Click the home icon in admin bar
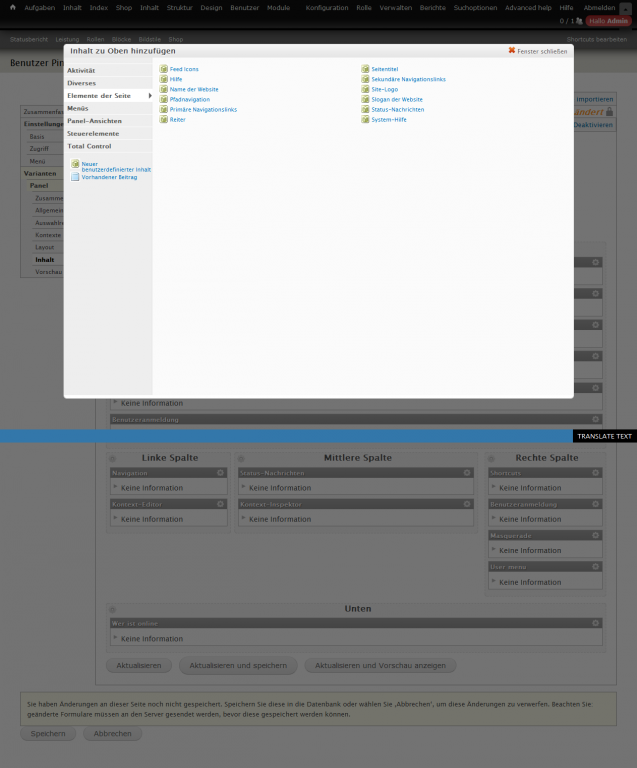 point(12,7)
